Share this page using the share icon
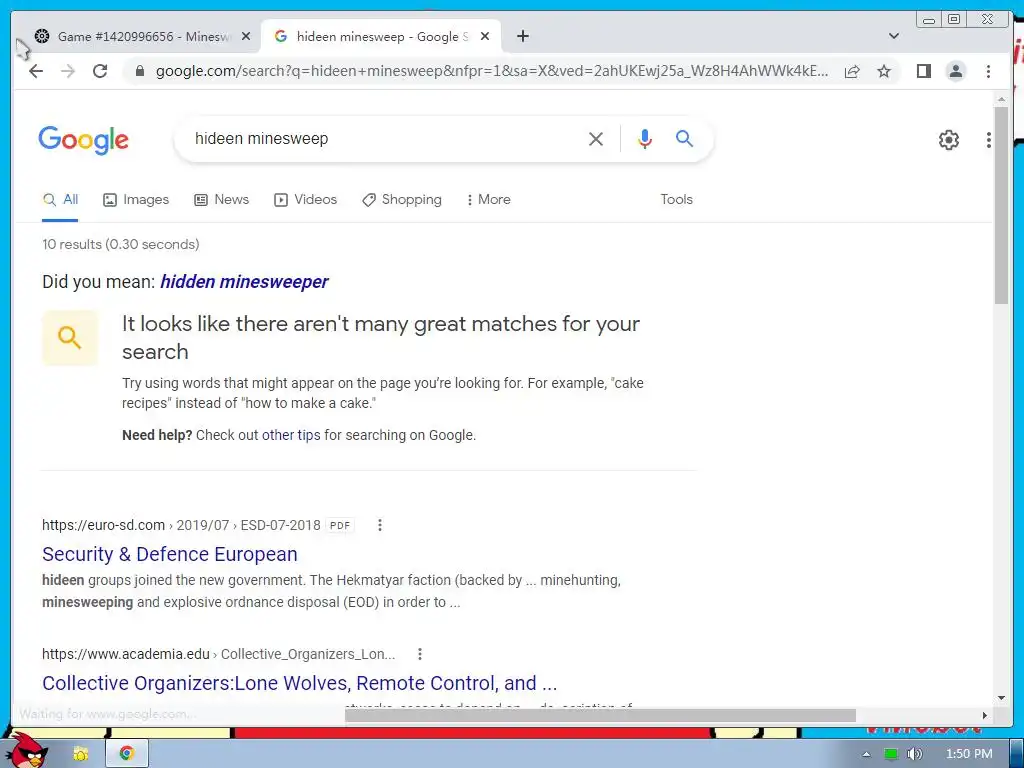This screenshot has height=768, width=1024. point(852,71)
